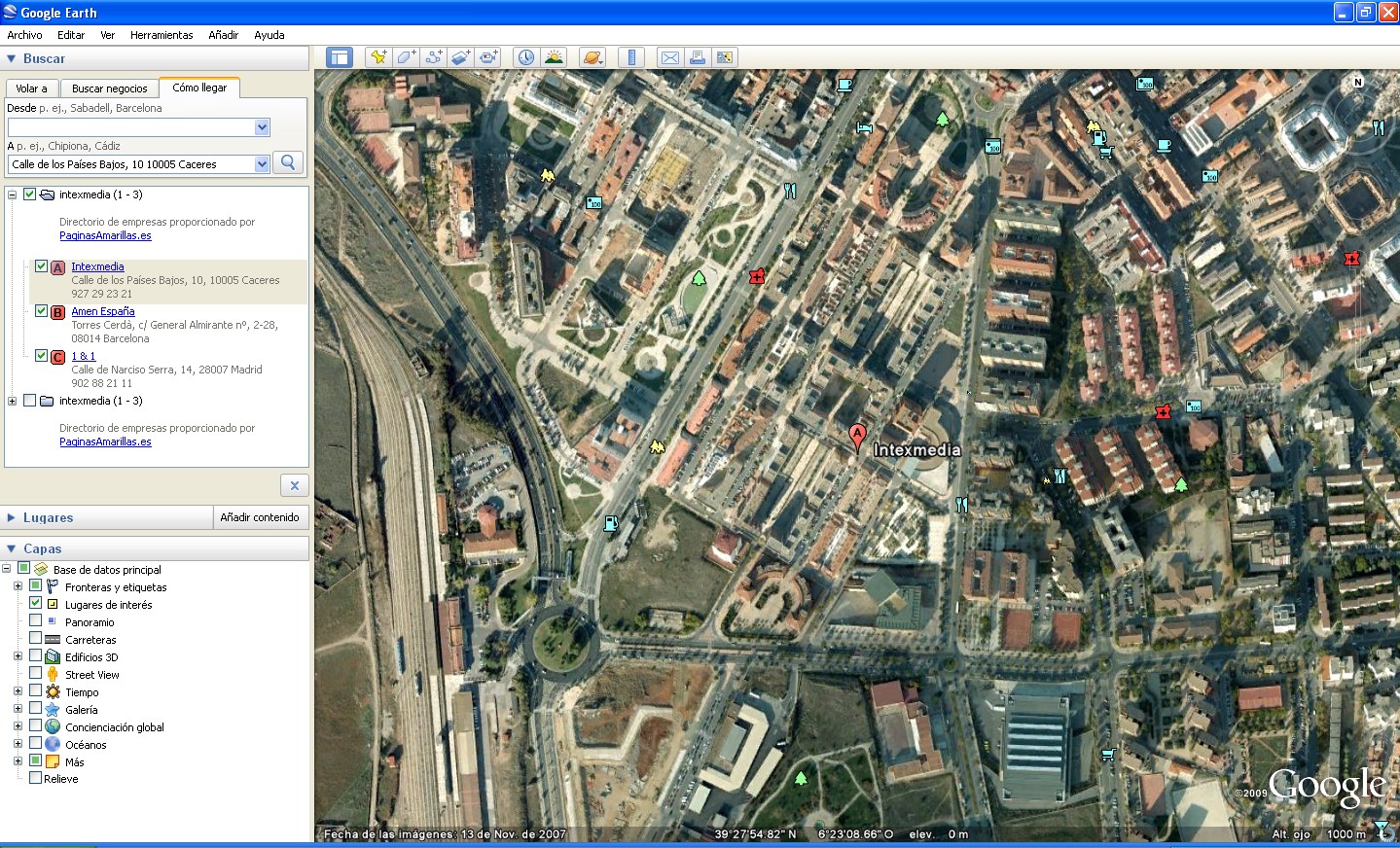The height and width of the screenshot is (848, 1400).
Task: Click marker A icon in results list
Action: [57, 267]
